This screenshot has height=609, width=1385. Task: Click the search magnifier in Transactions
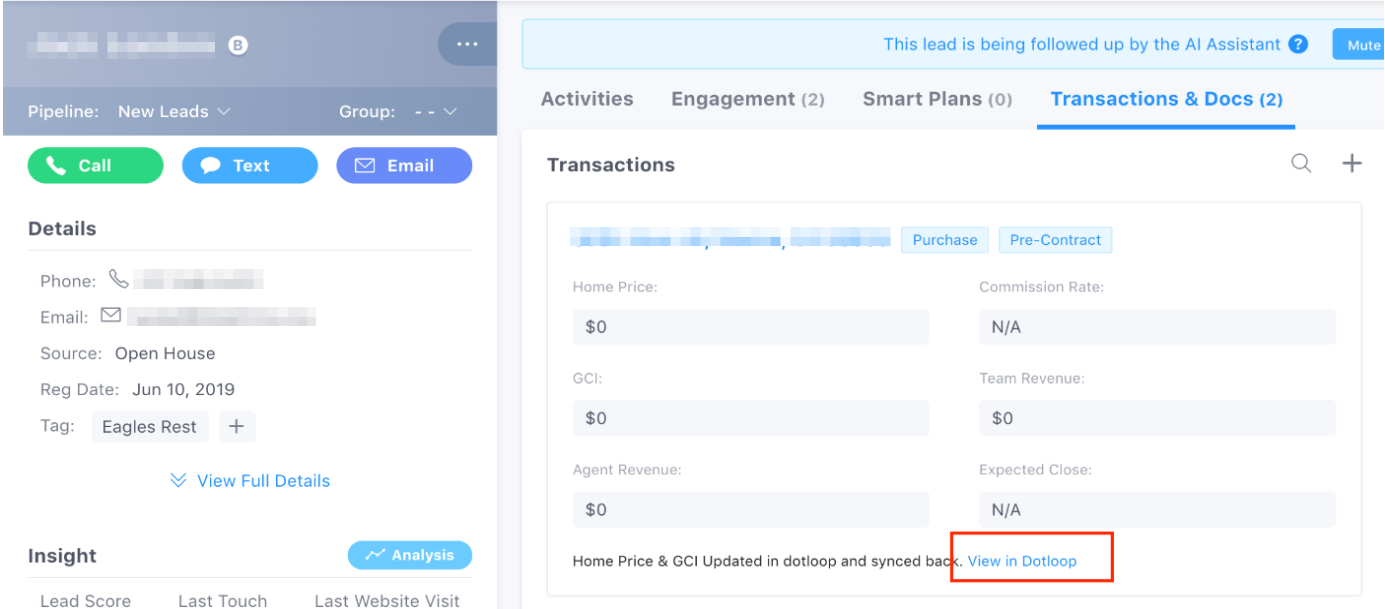1301,163
